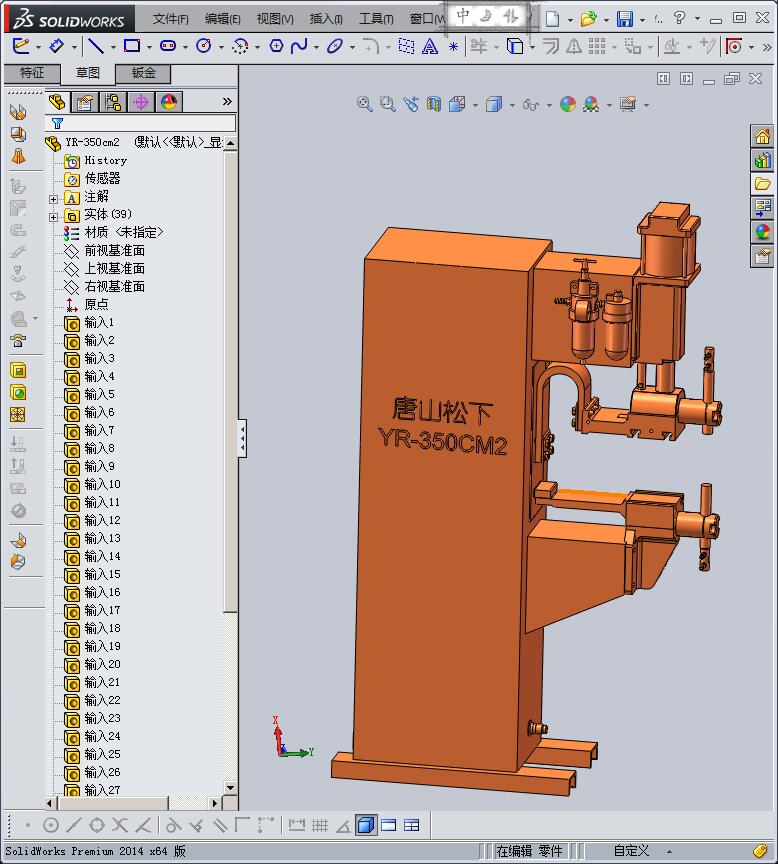Select the Centerpoint Arc tool

(x=240, y=46)
